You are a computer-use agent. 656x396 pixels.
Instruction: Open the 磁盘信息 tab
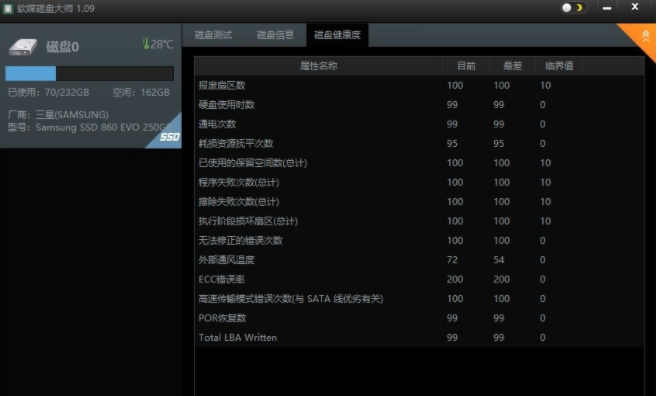coord(275,35)
